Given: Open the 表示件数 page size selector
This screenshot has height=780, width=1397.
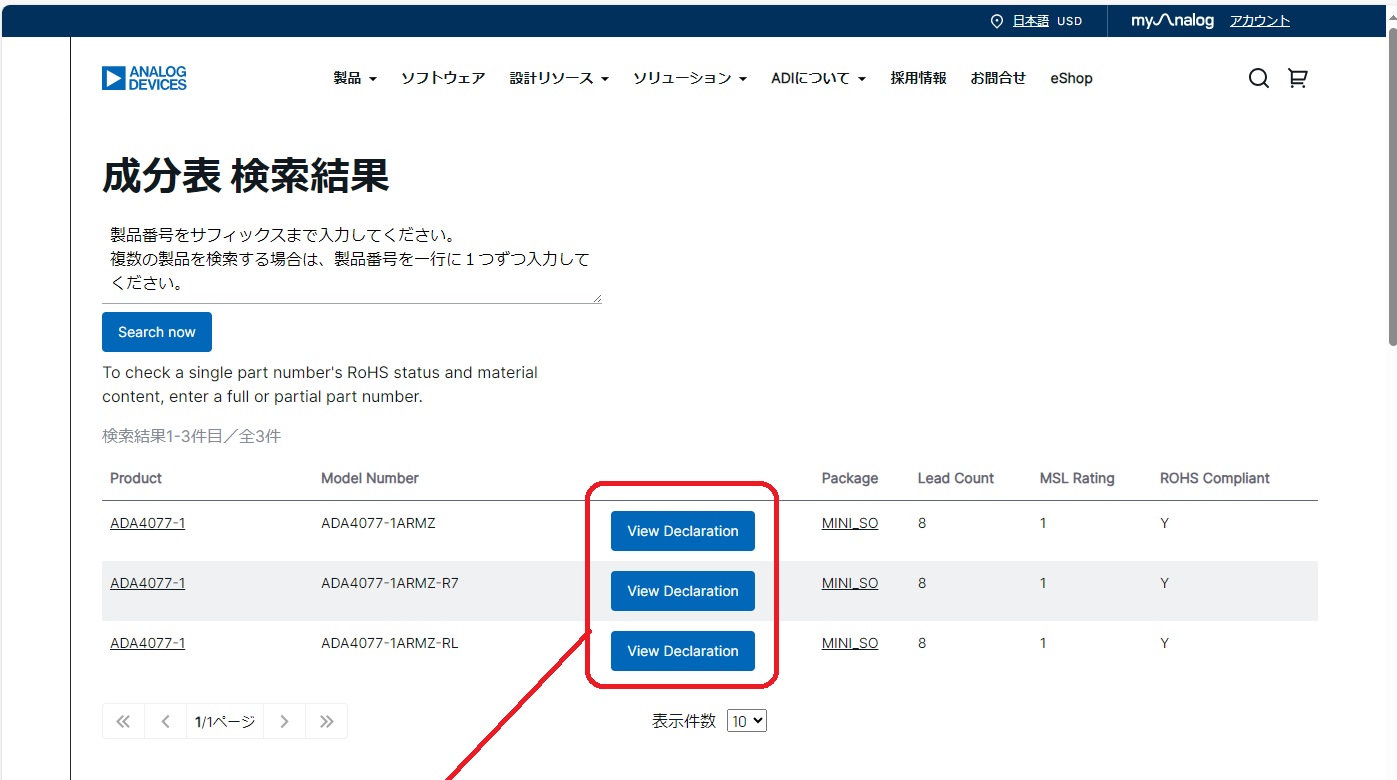Looking at the screenshot, I should click(747, 721).
